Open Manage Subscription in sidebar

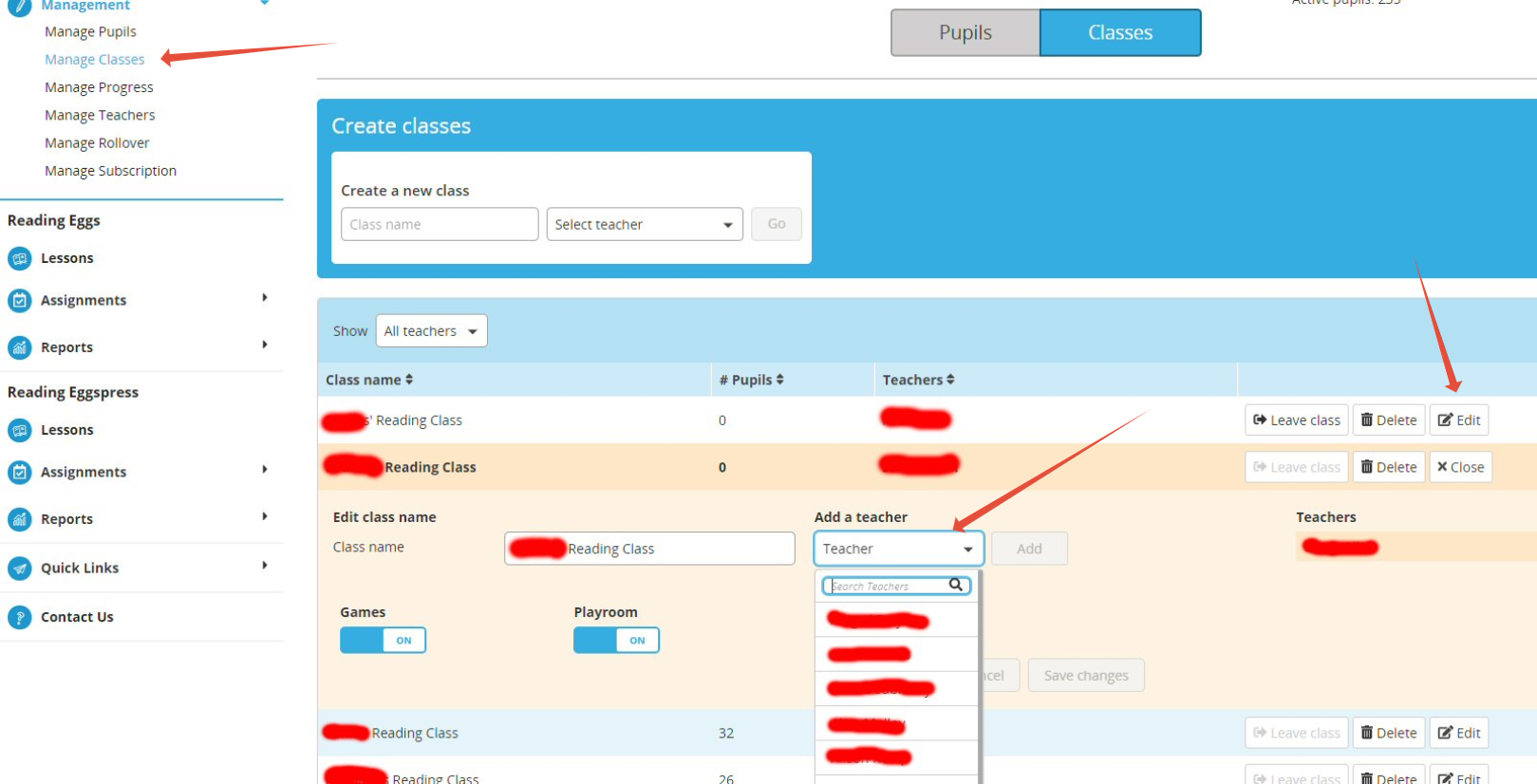click(110, 171)
